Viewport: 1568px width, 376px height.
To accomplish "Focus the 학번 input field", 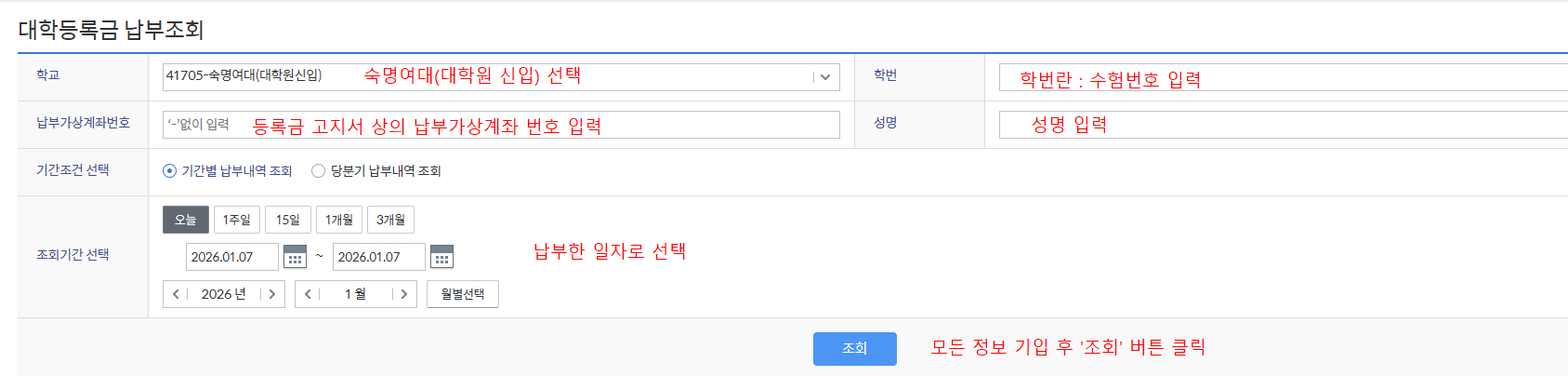I will coord(1283,77).
